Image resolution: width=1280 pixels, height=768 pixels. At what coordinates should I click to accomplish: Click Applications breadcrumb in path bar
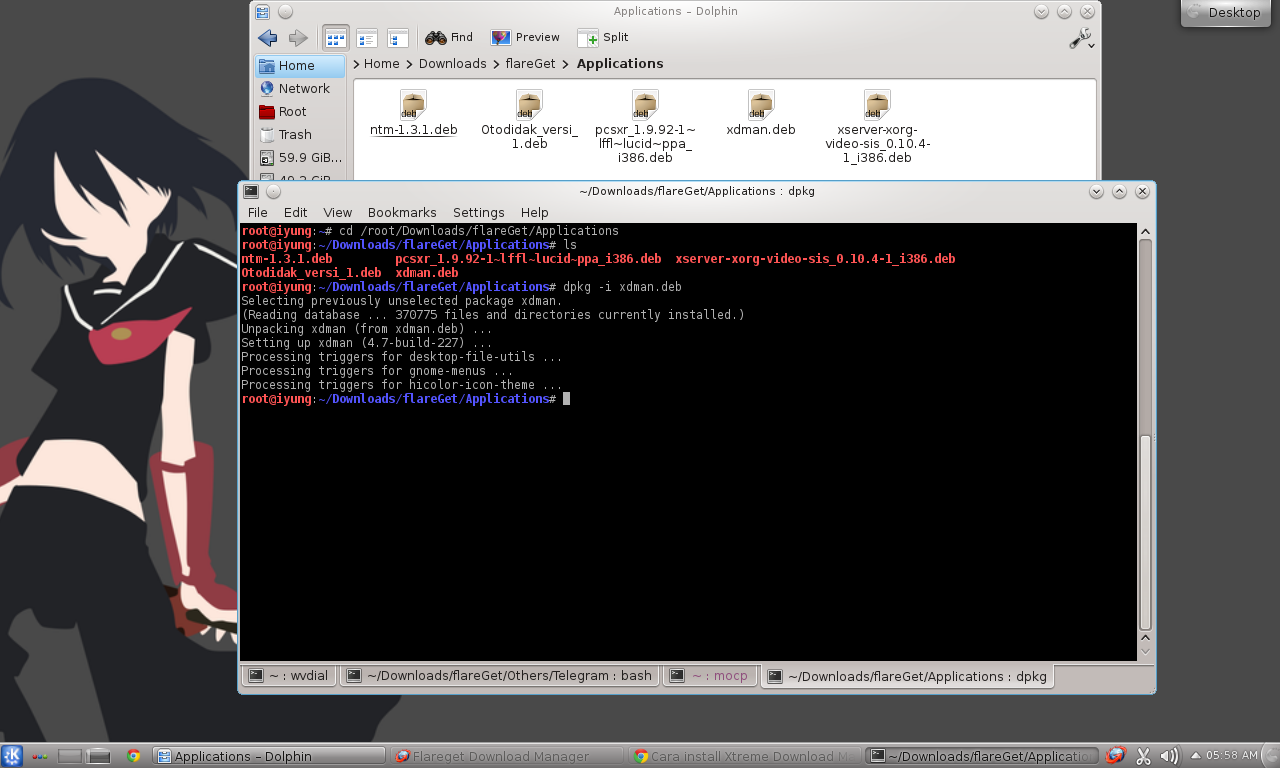[x=620, y=64]
